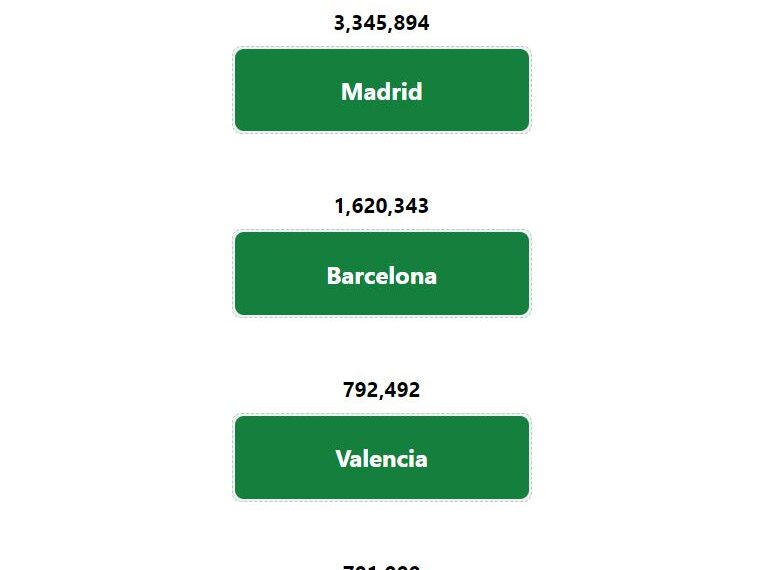Select the Barcelona answer button

coord(381,274)
